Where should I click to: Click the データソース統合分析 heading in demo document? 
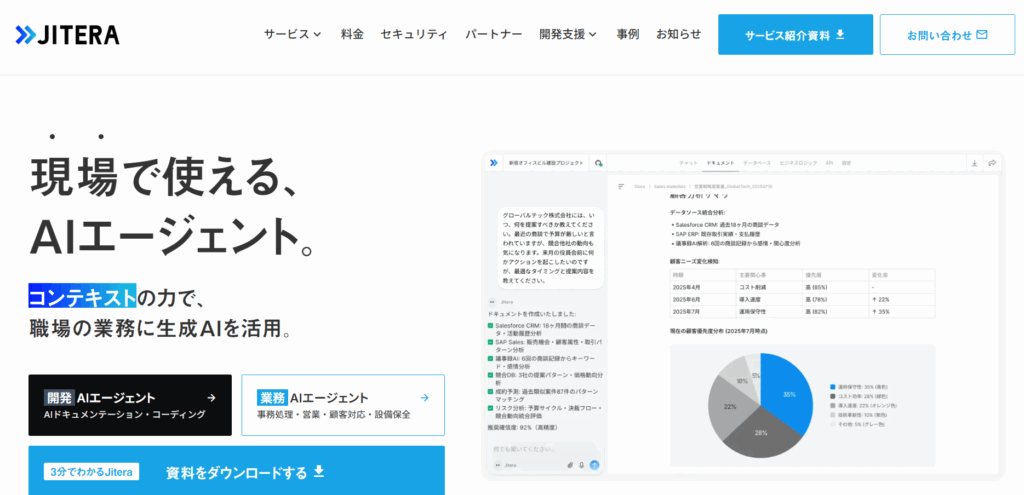pos(697,213)
